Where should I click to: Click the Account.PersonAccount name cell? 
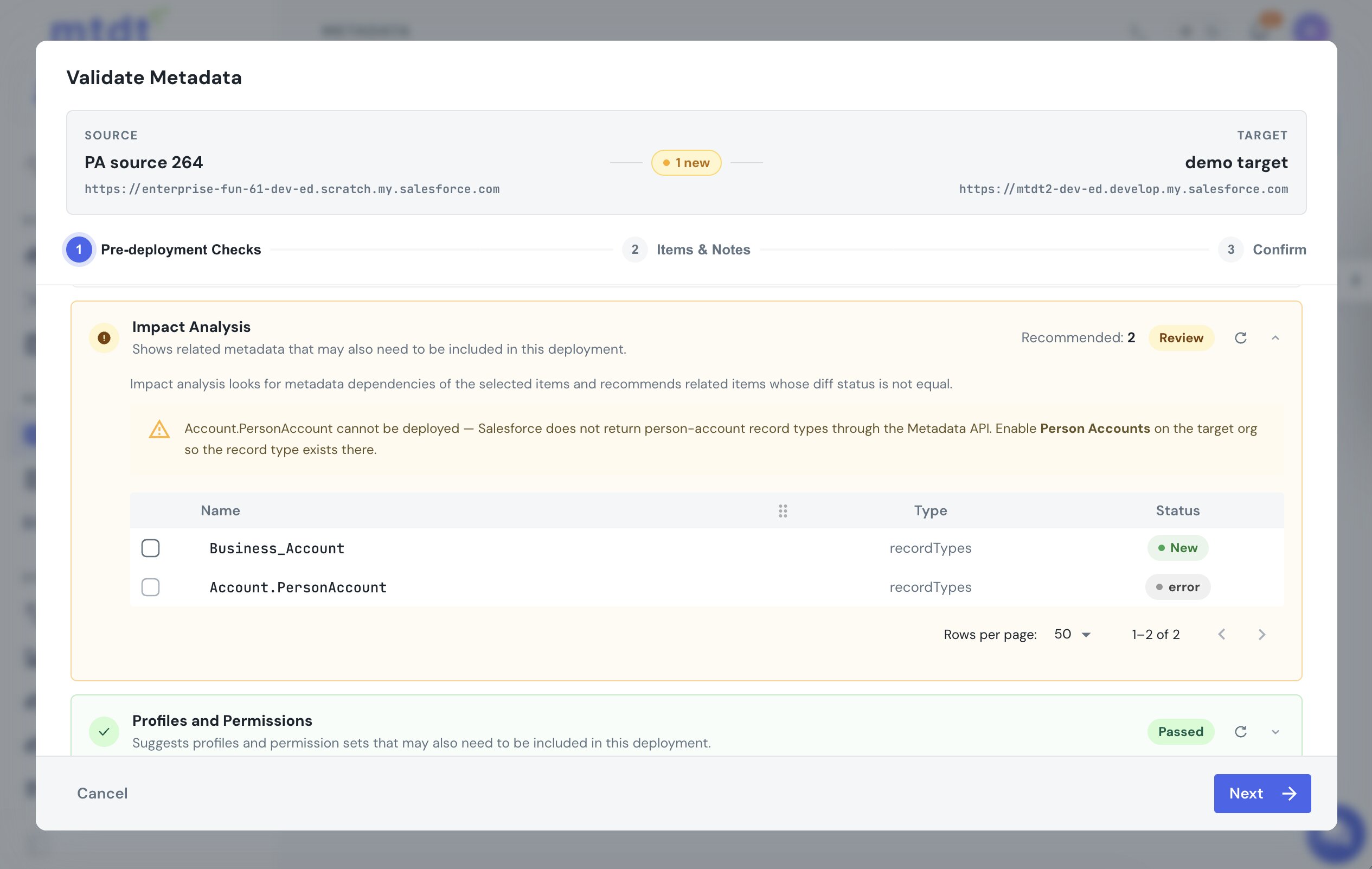298,587
